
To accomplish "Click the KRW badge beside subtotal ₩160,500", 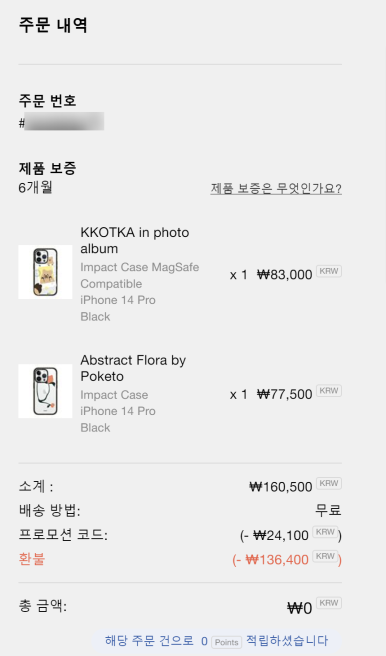I will point(329,483).
